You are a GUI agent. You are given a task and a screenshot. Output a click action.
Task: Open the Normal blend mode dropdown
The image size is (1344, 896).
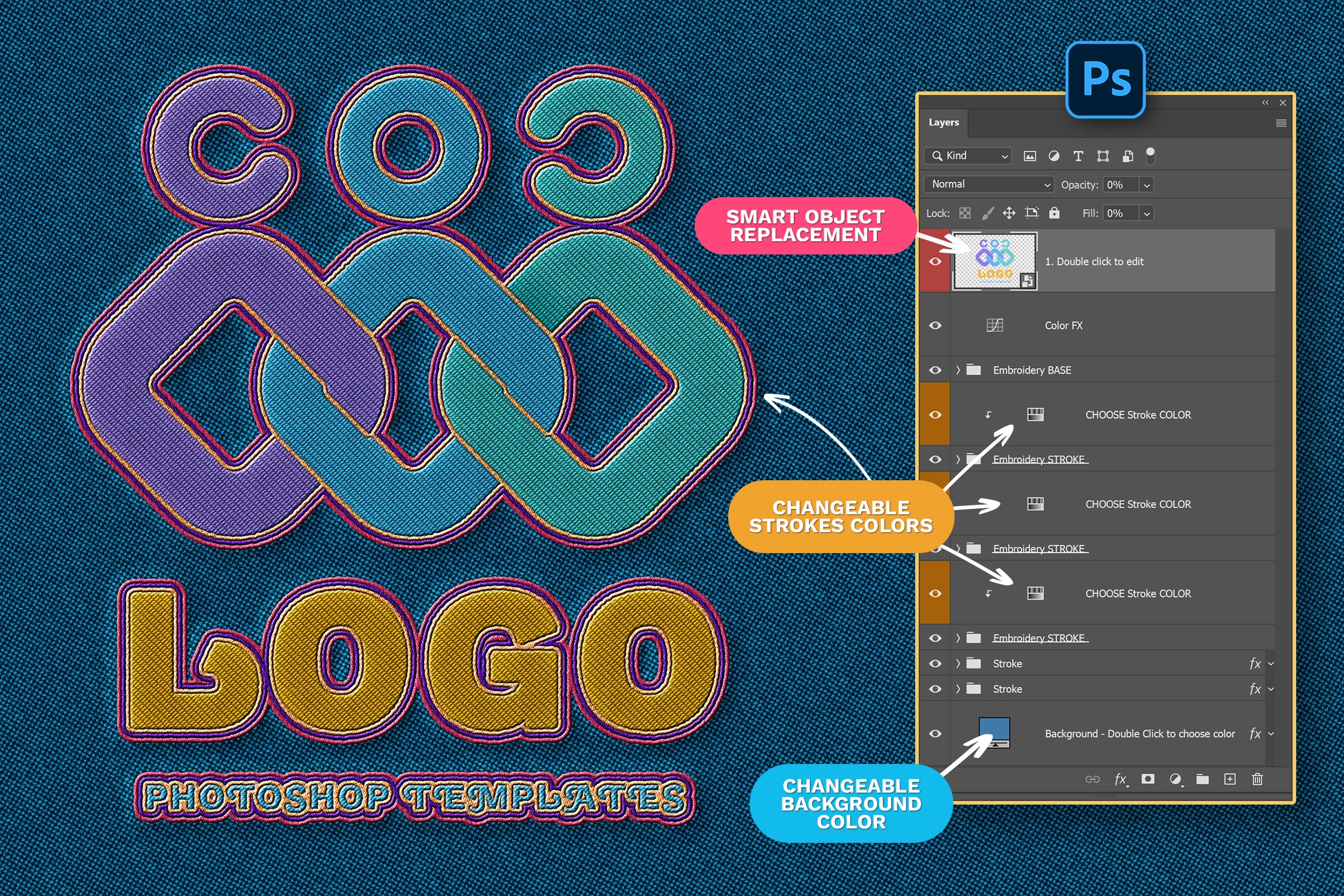pyautogui.click(x=989, y=185)
